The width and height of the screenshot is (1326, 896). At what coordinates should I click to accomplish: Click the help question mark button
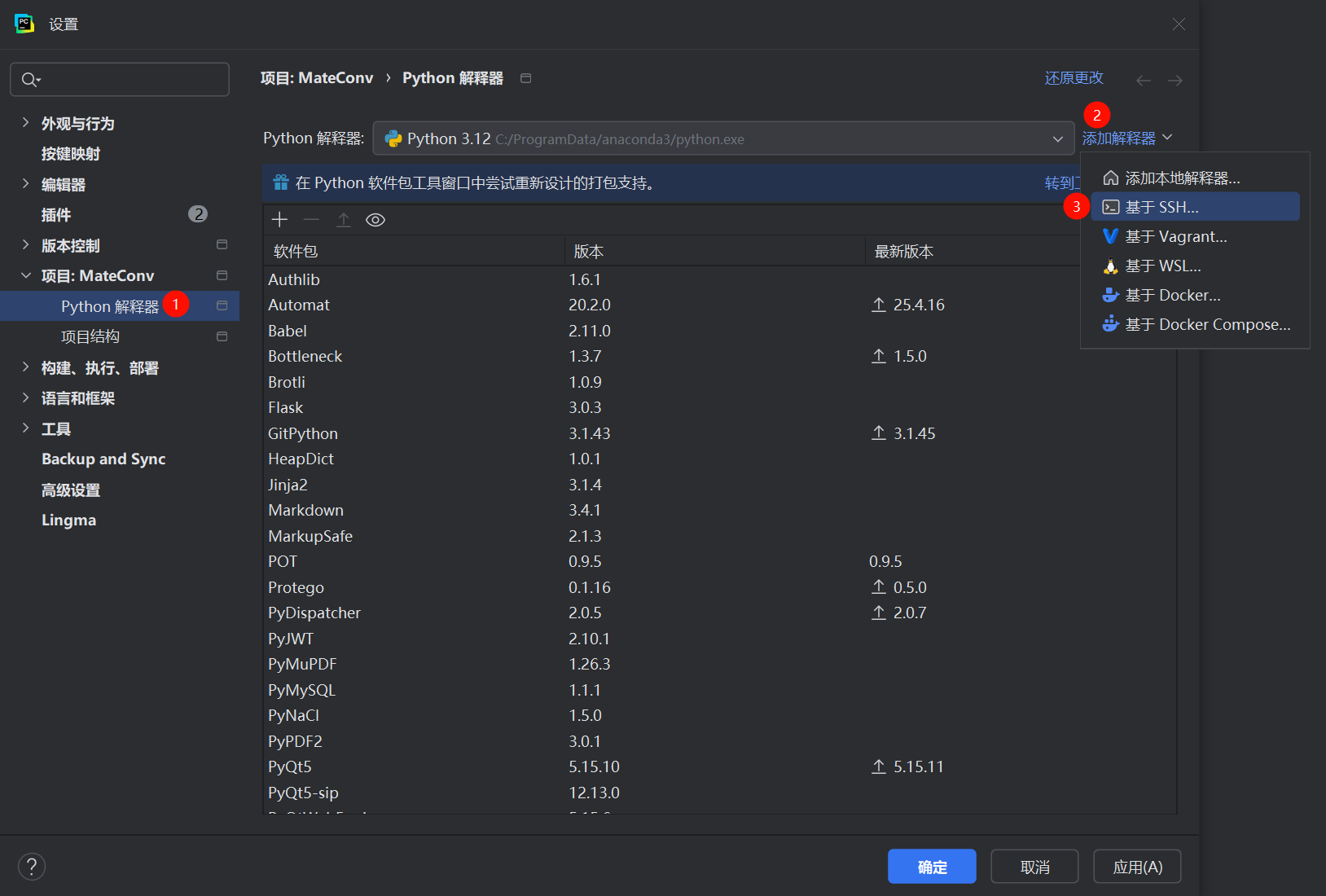[x=32, y=866]
